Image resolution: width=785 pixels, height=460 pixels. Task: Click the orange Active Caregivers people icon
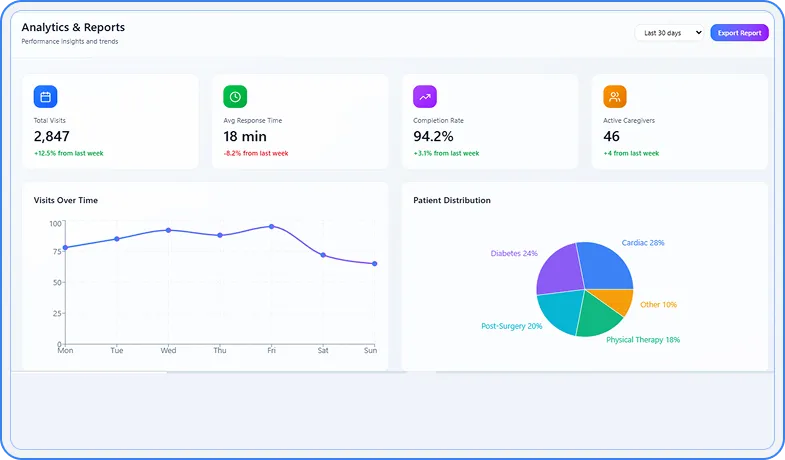[614, 97]
